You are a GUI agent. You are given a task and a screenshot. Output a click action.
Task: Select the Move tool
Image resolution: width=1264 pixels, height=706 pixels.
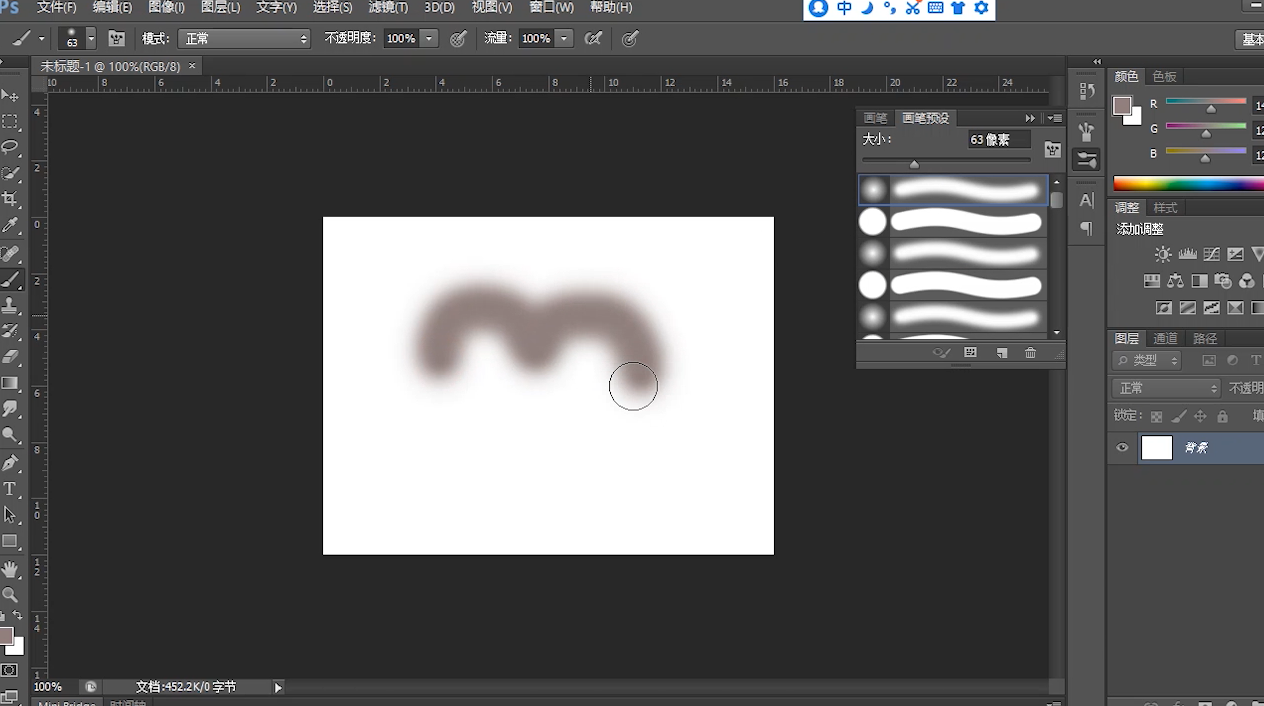click(10, 95)
